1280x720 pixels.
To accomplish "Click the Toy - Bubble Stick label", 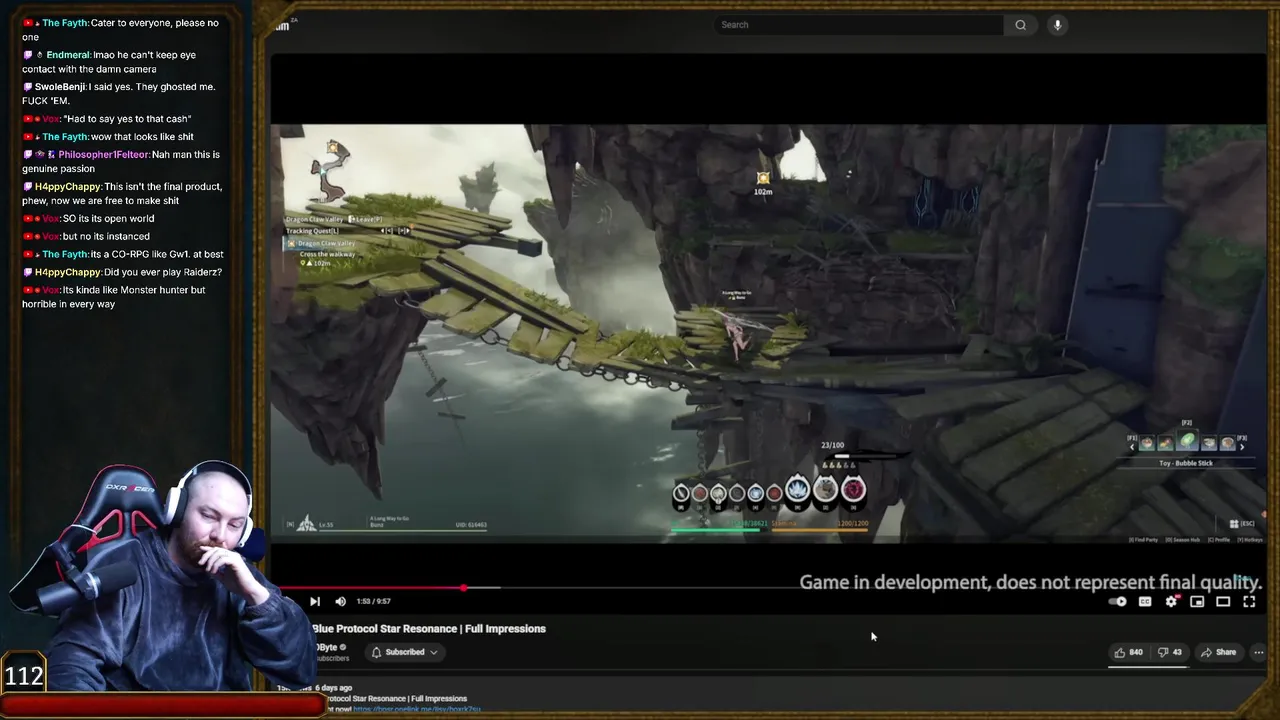I will (1186, 463).
